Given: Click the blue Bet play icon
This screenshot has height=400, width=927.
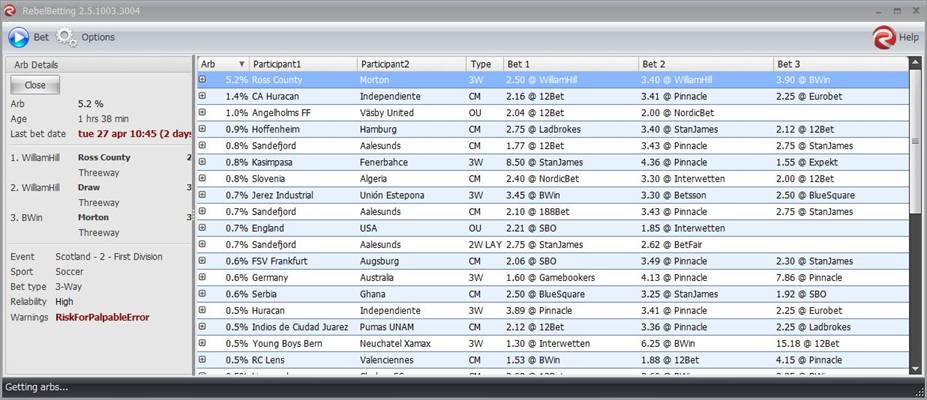Looking at the screenshot, I should point(19,37).
